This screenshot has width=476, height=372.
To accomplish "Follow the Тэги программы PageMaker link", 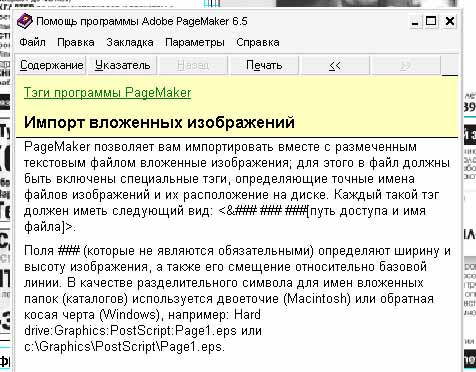I will point(107,93).
